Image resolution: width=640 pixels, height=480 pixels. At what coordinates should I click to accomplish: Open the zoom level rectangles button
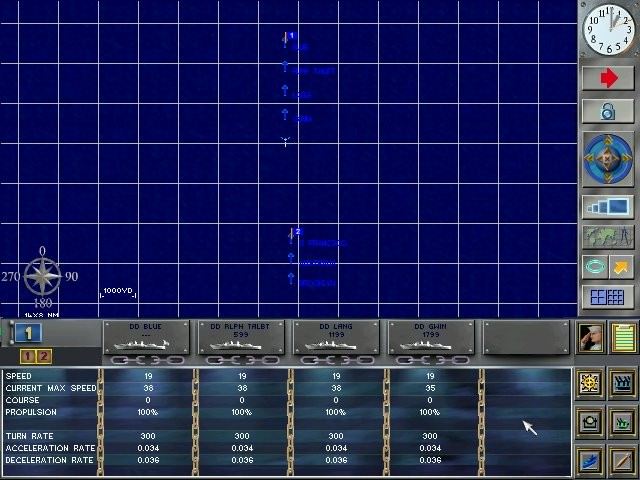tap(608, 209)
